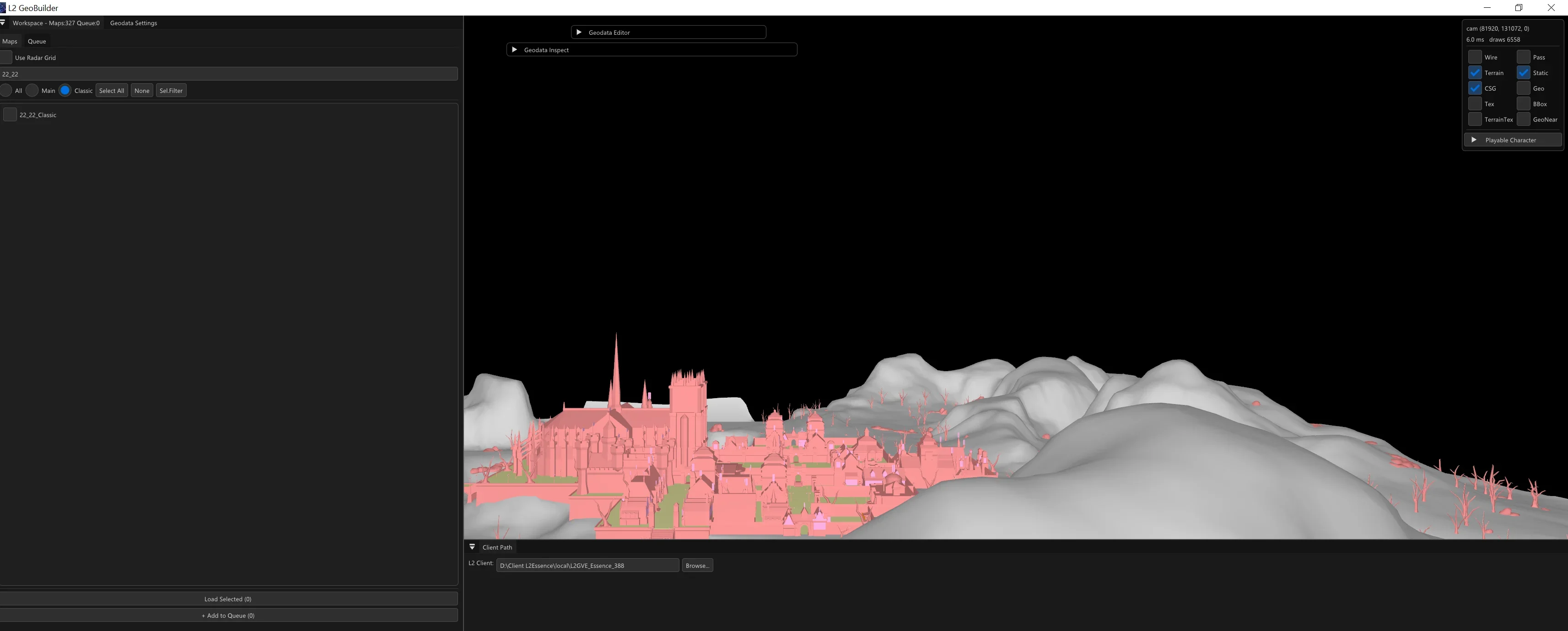Enable the TerrainTex checkbox
1568x631 pixels.
1475,119
